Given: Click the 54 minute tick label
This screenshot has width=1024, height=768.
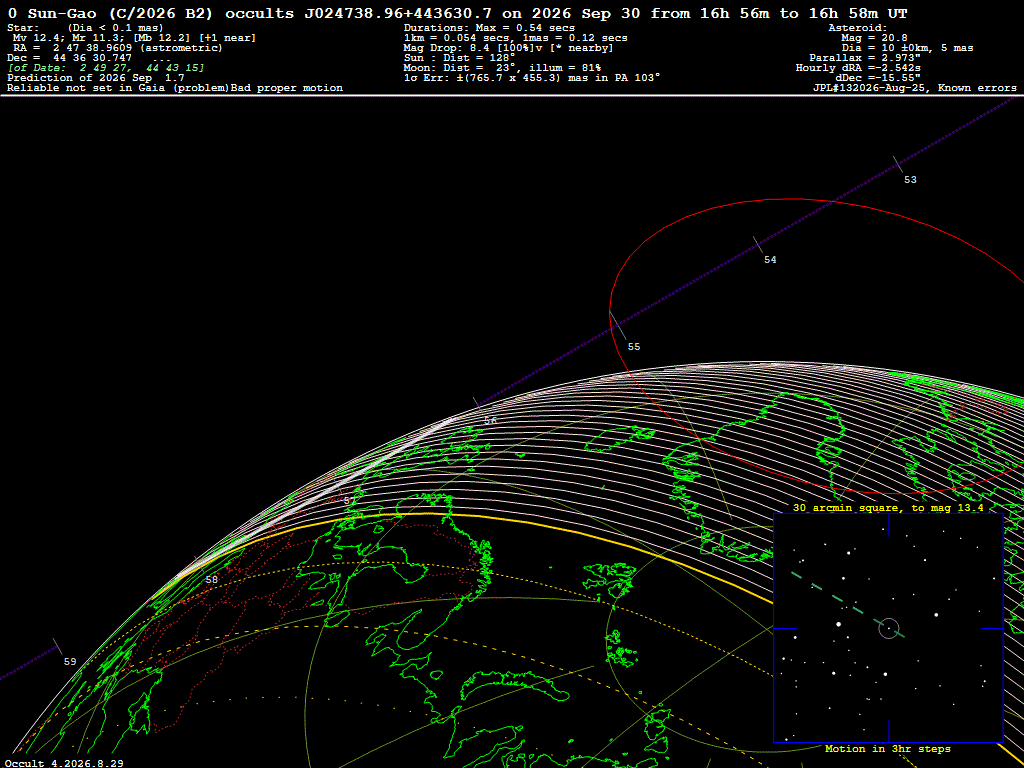Looking at the screenshot, I should click(x=770, y=260).
